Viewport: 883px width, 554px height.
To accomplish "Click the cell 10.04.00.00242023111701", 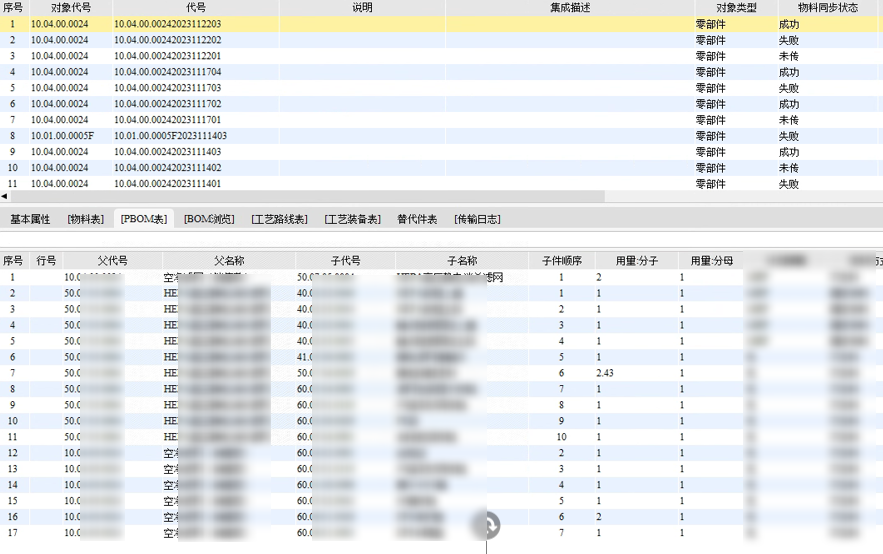I will (168, 120).
